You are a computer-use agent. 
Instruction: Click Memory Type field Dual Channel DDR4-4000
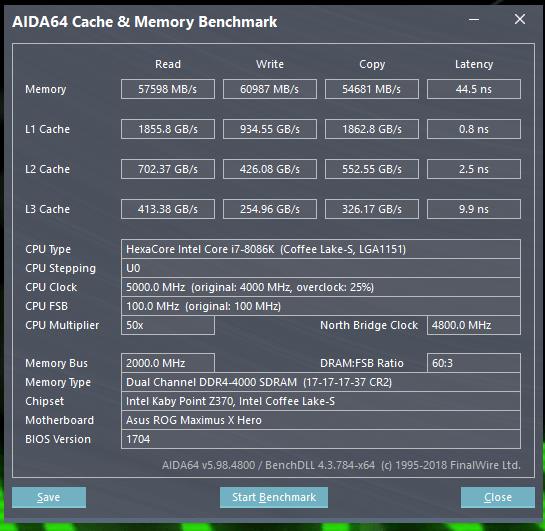[321, 382]
